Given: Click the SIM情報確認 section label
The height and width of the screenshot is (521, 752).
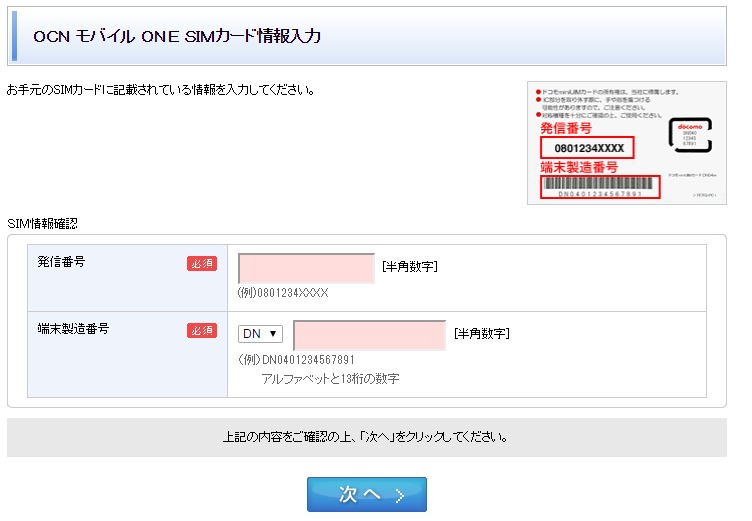Looking at the screenshot, I should point(42,224).
